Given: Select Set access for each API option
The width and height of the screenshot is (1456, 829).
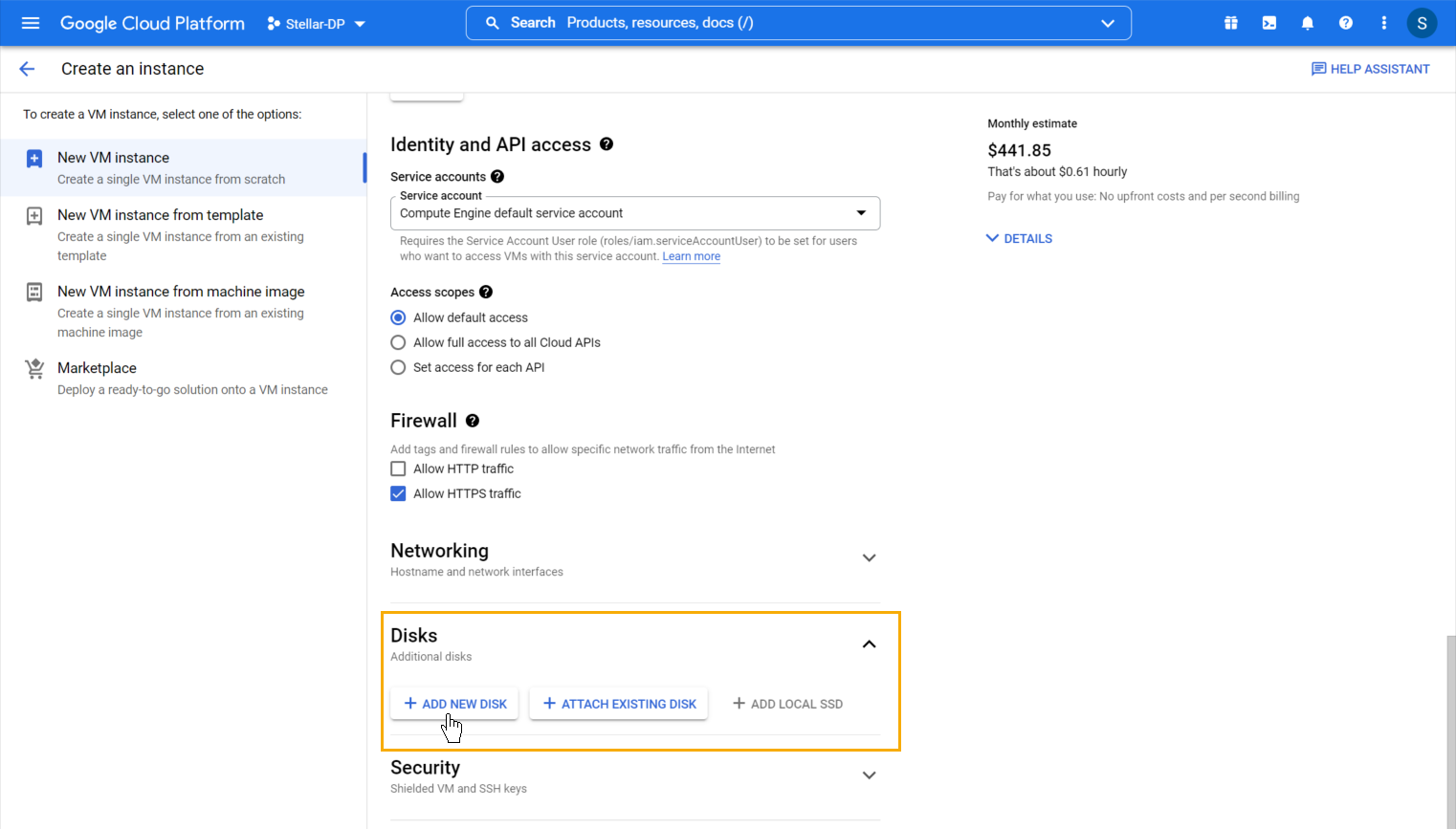Looking at the screenshot, I should pos(398,367).
